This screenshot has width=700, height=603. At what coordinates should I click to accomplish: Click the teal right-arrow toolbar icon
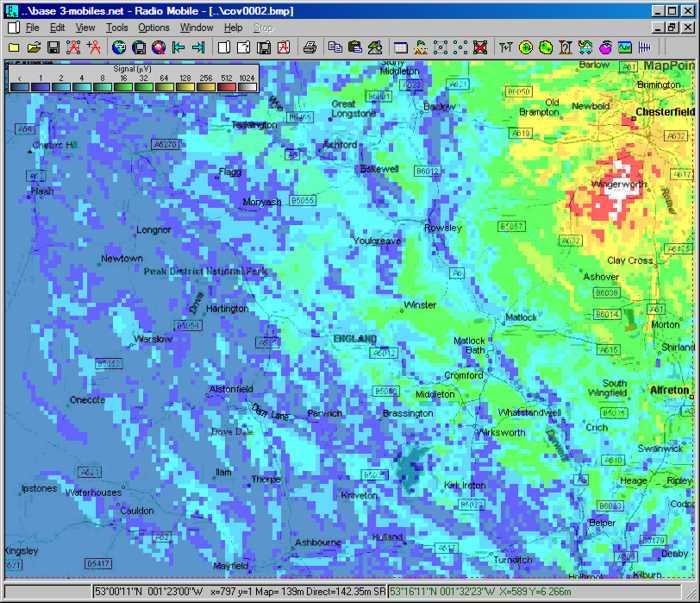click(x=198, y=47)
